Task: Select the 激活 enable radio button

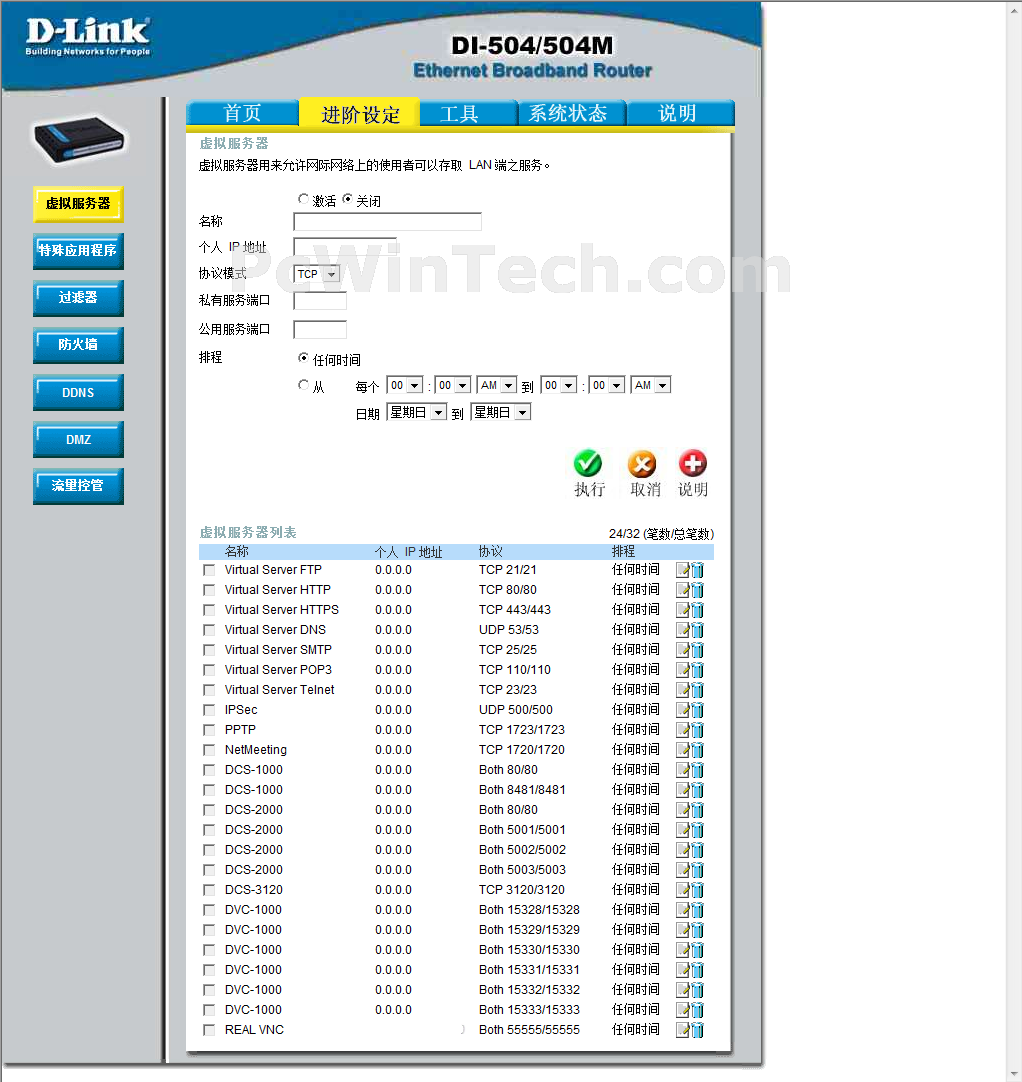Action: [303, 199]
